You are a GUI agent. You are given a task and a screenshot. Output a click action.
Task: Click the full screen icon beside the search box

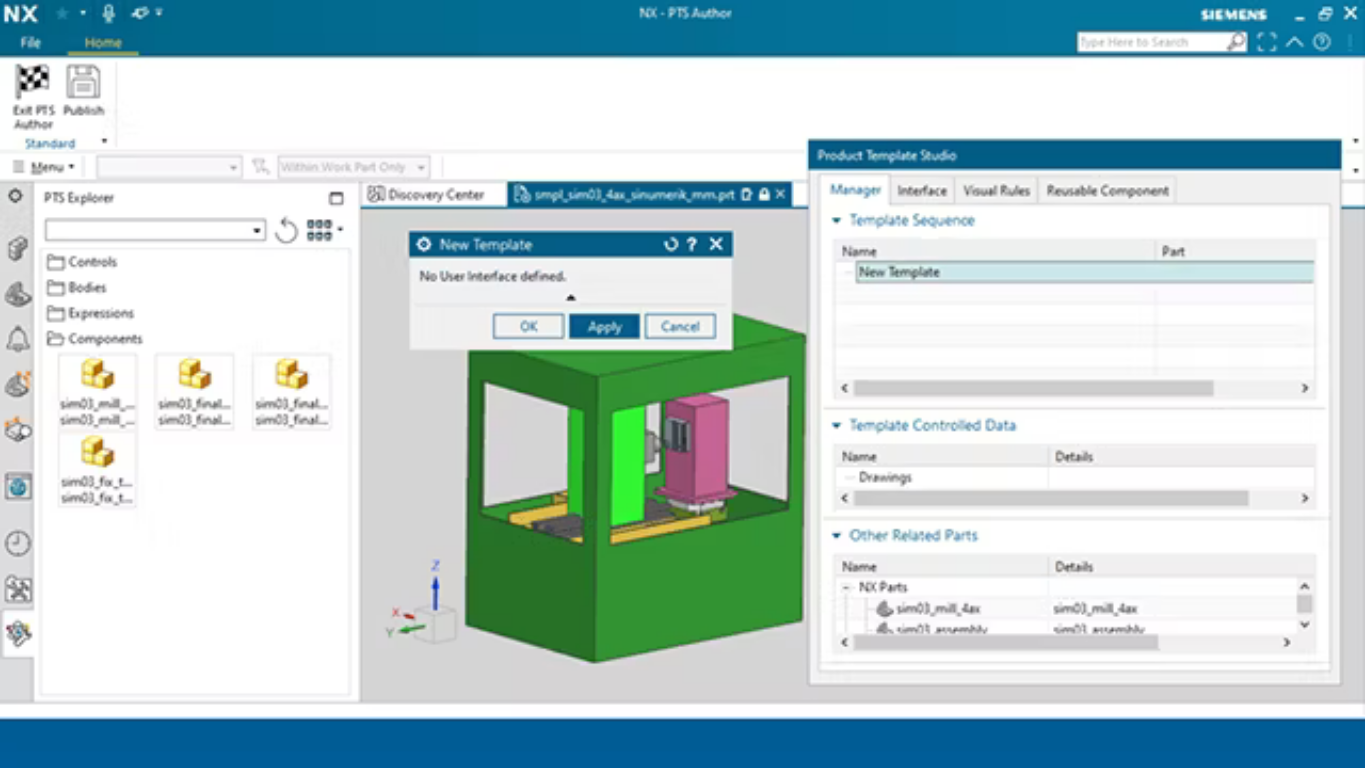coord(1267,42)
